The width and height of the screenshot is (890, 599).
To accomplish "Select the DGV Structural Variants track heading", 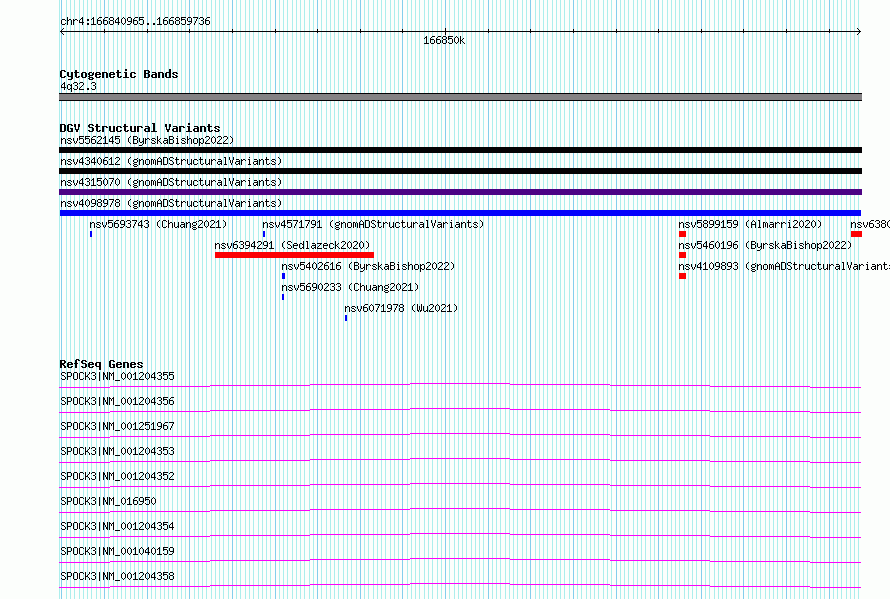I will click(x=140, y=128).
